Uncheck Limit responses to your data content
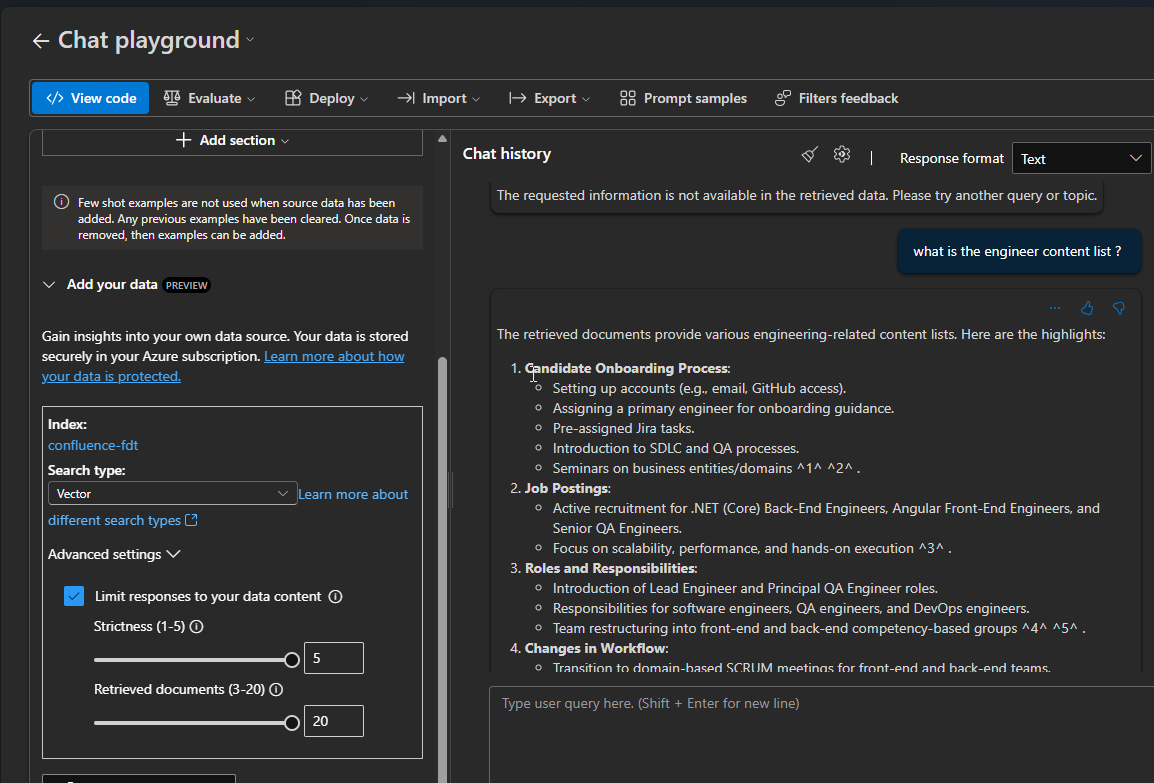This screenshot has height=783, width=1154. [x=74, y=596]
